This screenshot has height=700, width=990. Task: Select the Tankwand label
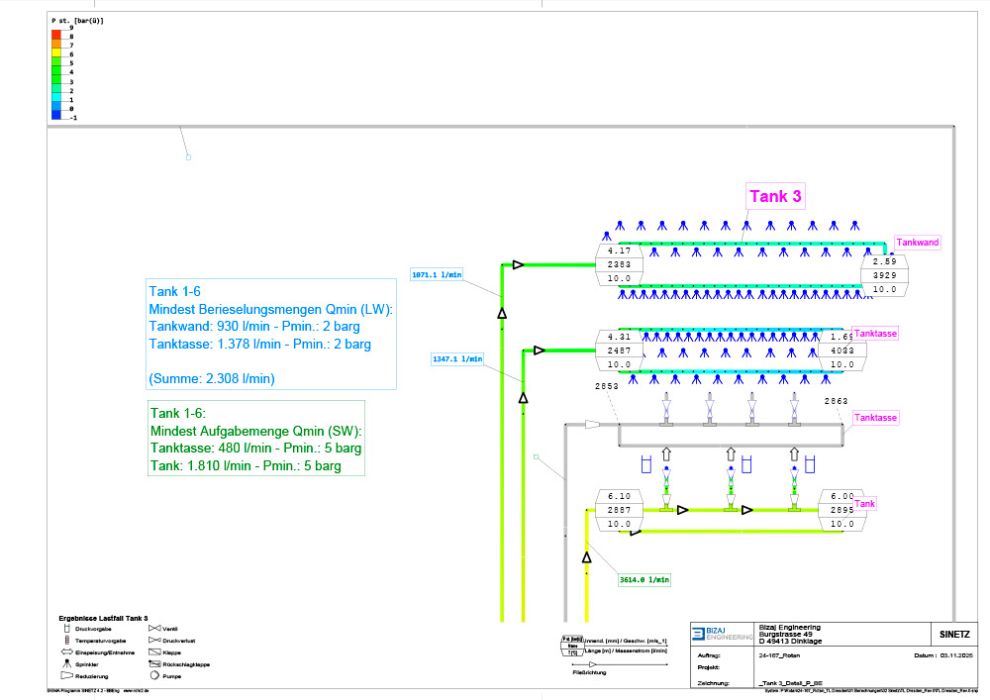point(917,242)
